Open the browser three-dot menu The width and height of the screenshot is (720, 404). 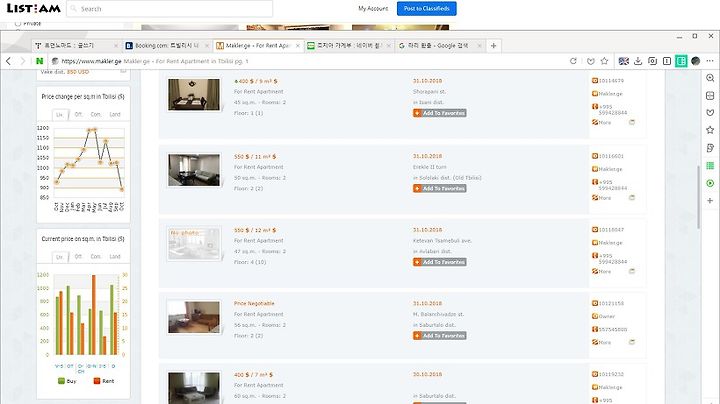(x=710, y=61)
